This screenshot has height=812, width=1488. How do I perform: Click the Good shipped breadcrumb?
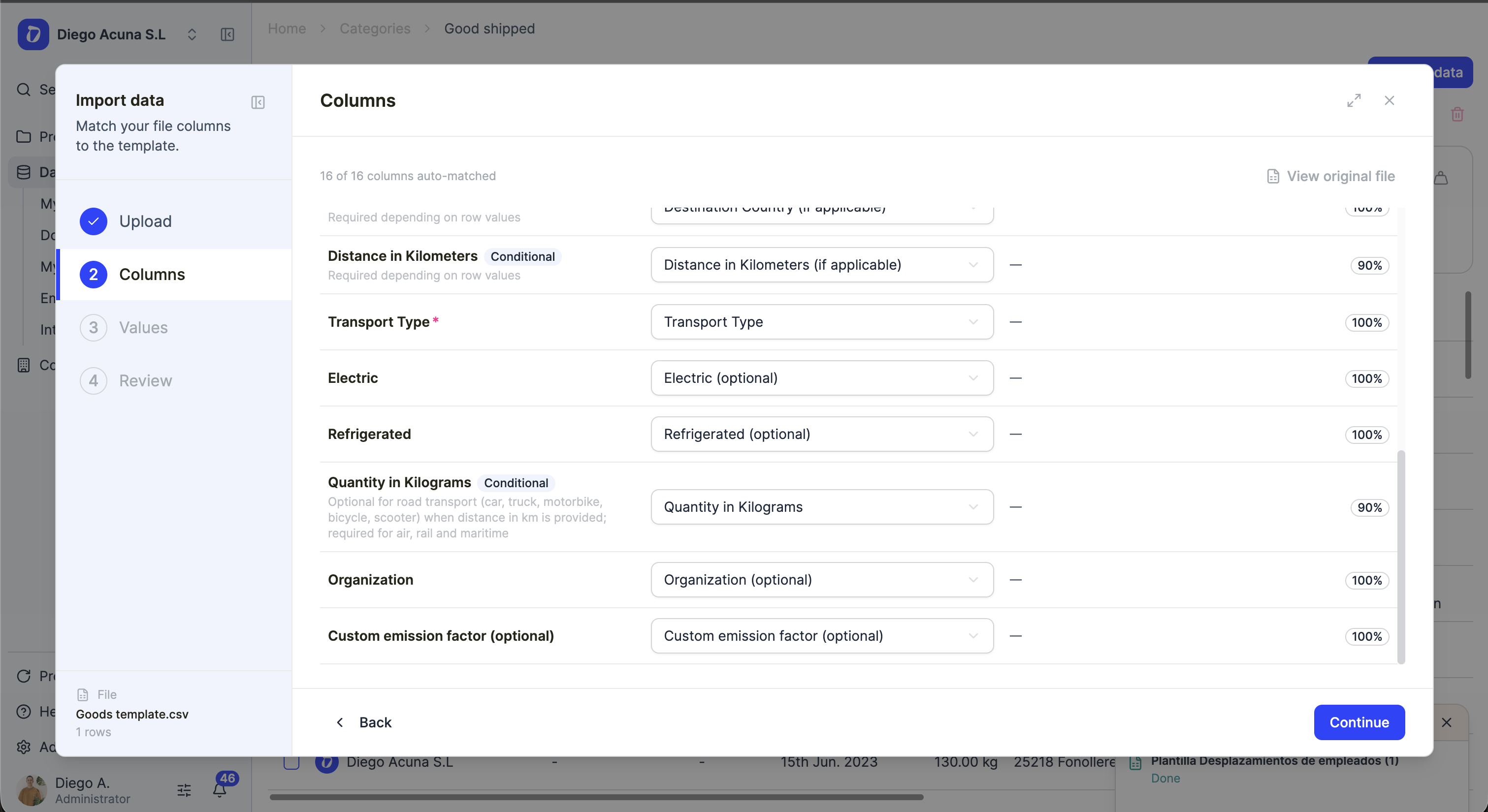pyautogui.click(x=489, y=29)
